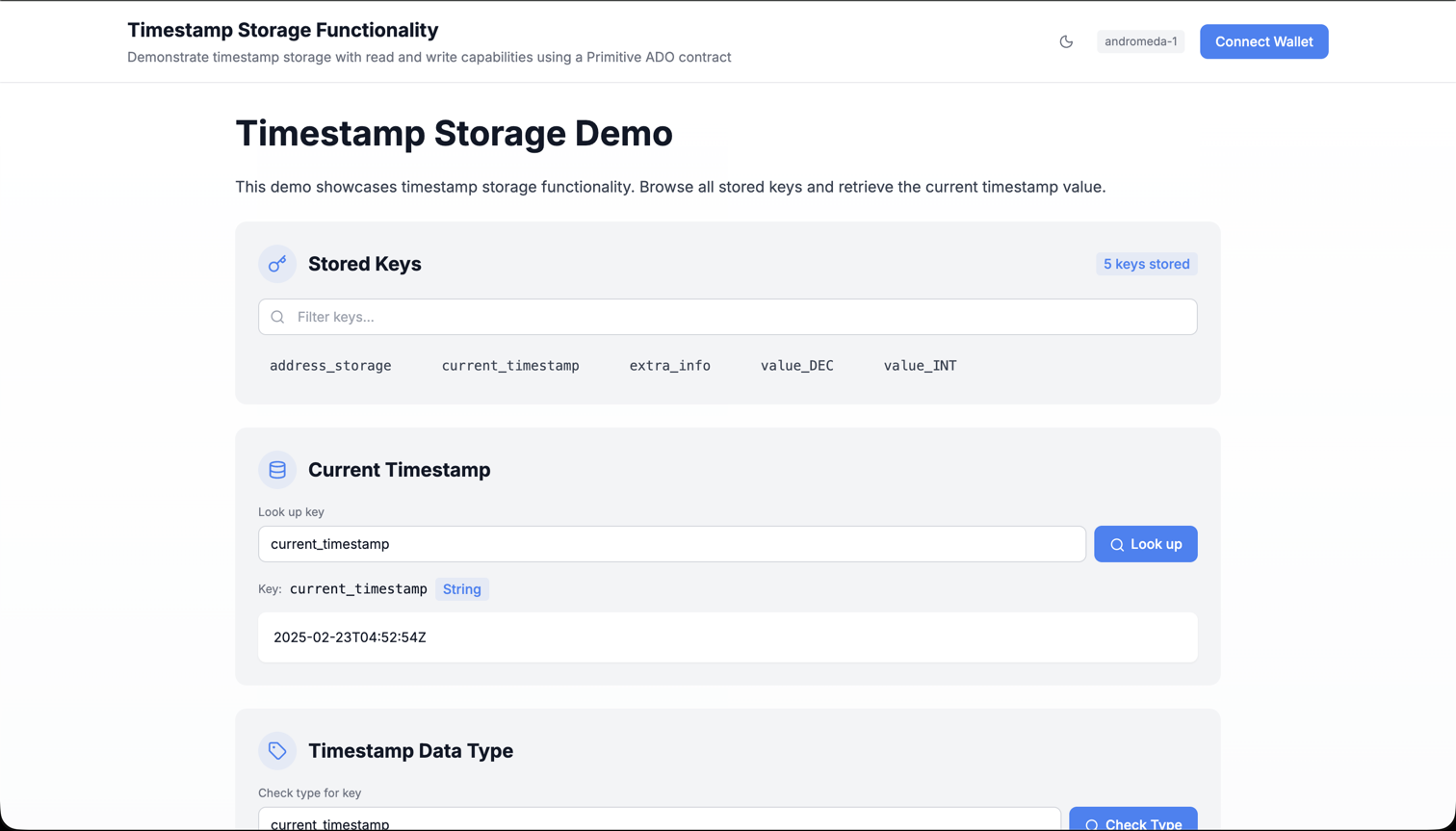Click the String type badge
Viewport: 1456px width, 831px height.
(x=461, y=589)
